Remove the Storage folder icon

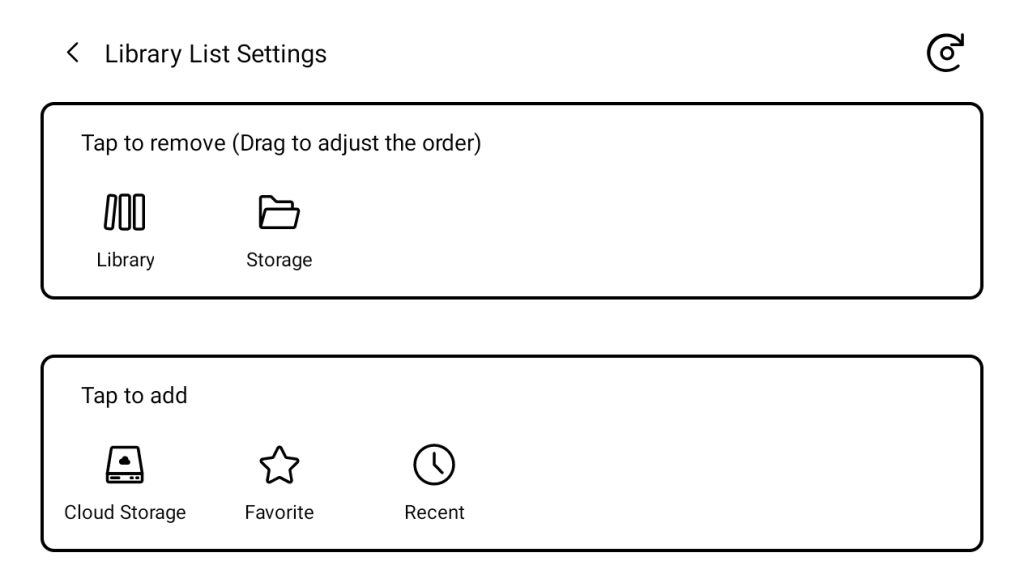point(279,212)
